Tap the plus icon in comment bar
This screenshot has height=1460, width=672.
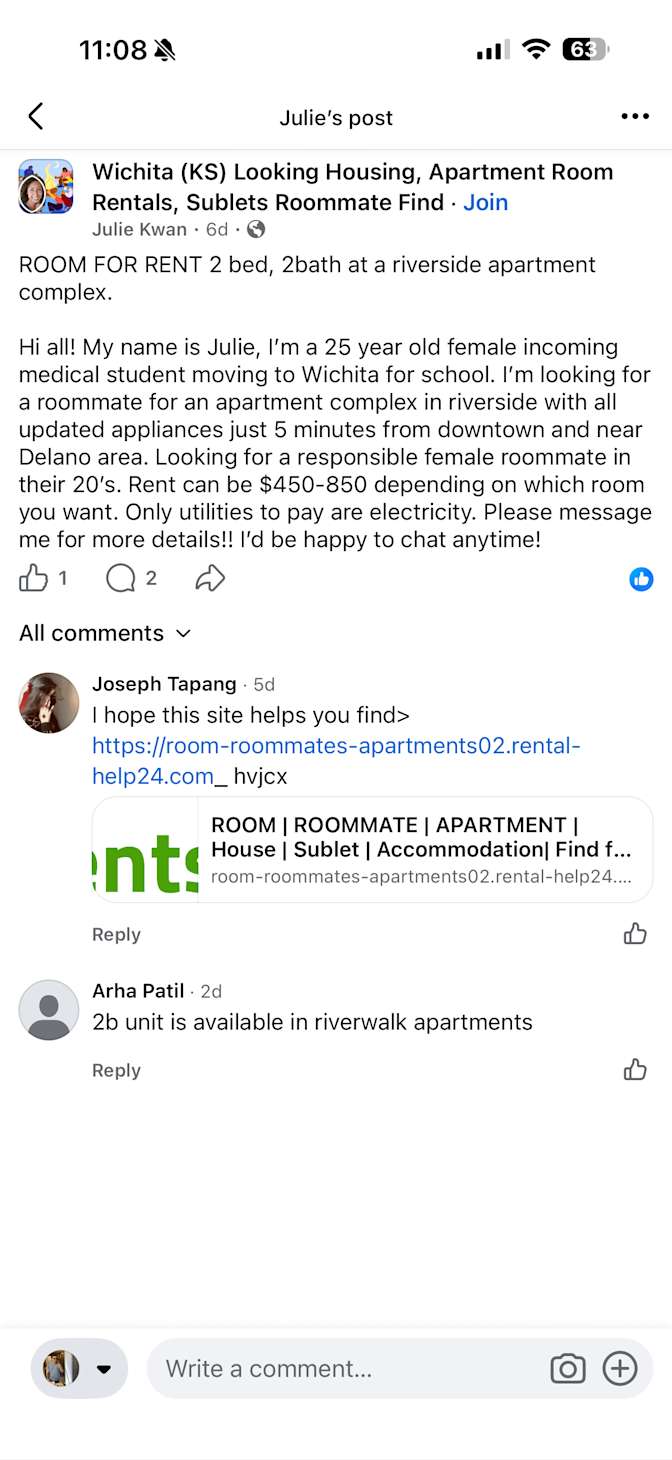[620, 1369]
